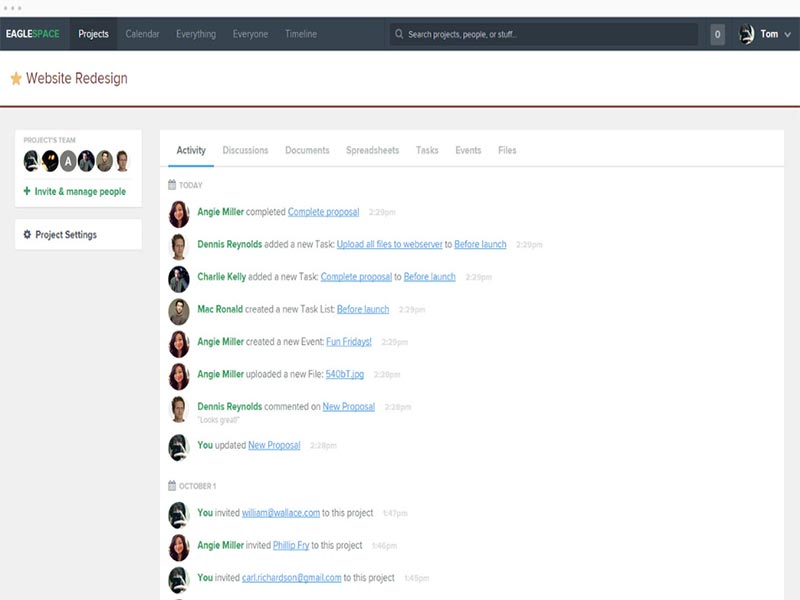
Task: Switch to the Files tab
Action: point(507,150)
